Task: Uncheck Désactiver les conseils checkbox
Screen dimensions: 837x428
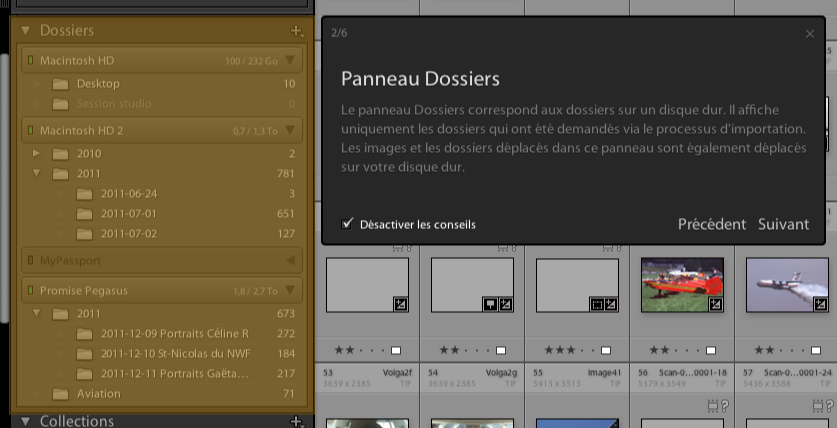Action: (347, 224)
